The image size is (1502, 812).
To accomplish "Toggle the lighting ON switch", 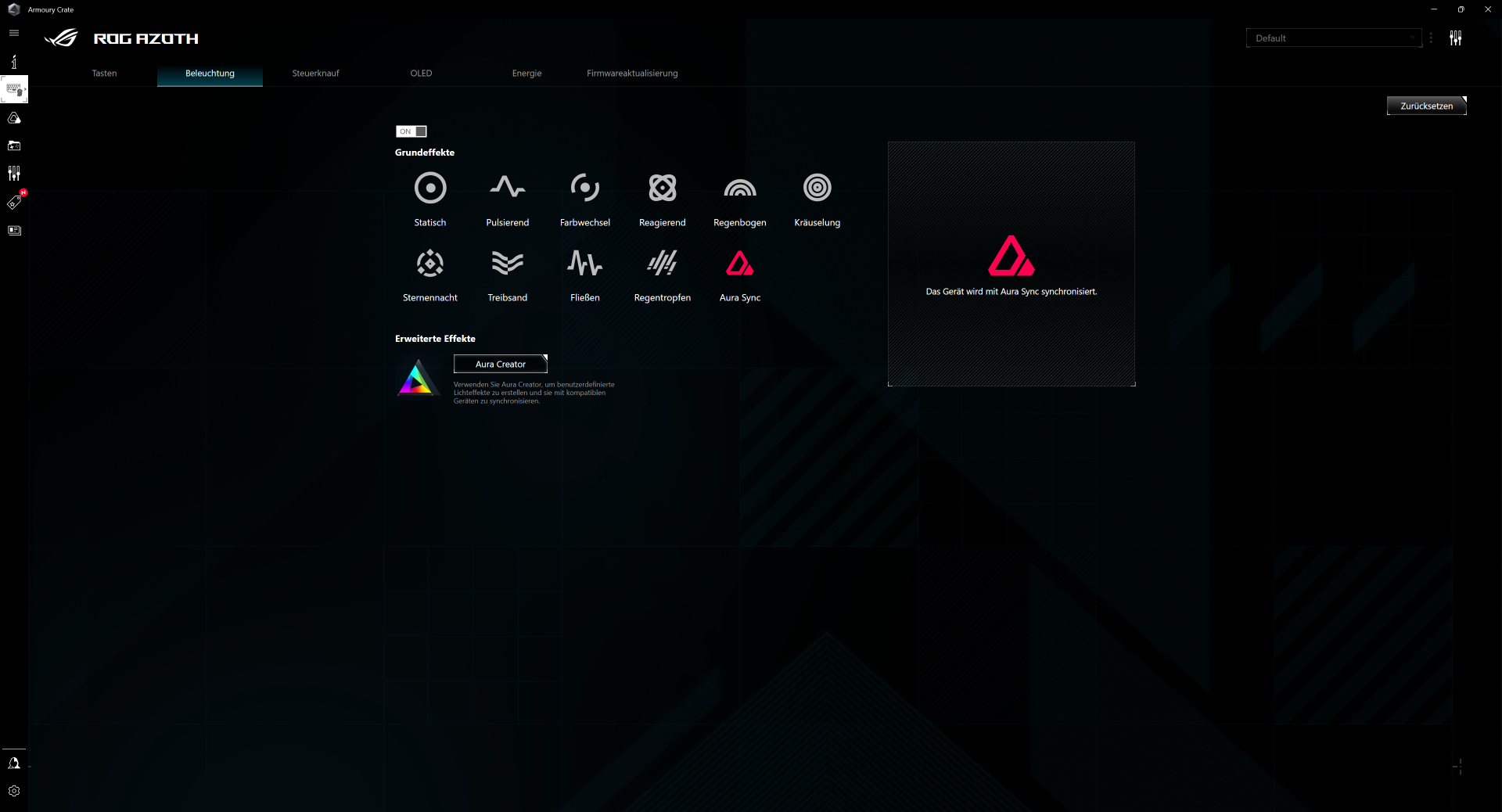I will [x=411, y=131].
